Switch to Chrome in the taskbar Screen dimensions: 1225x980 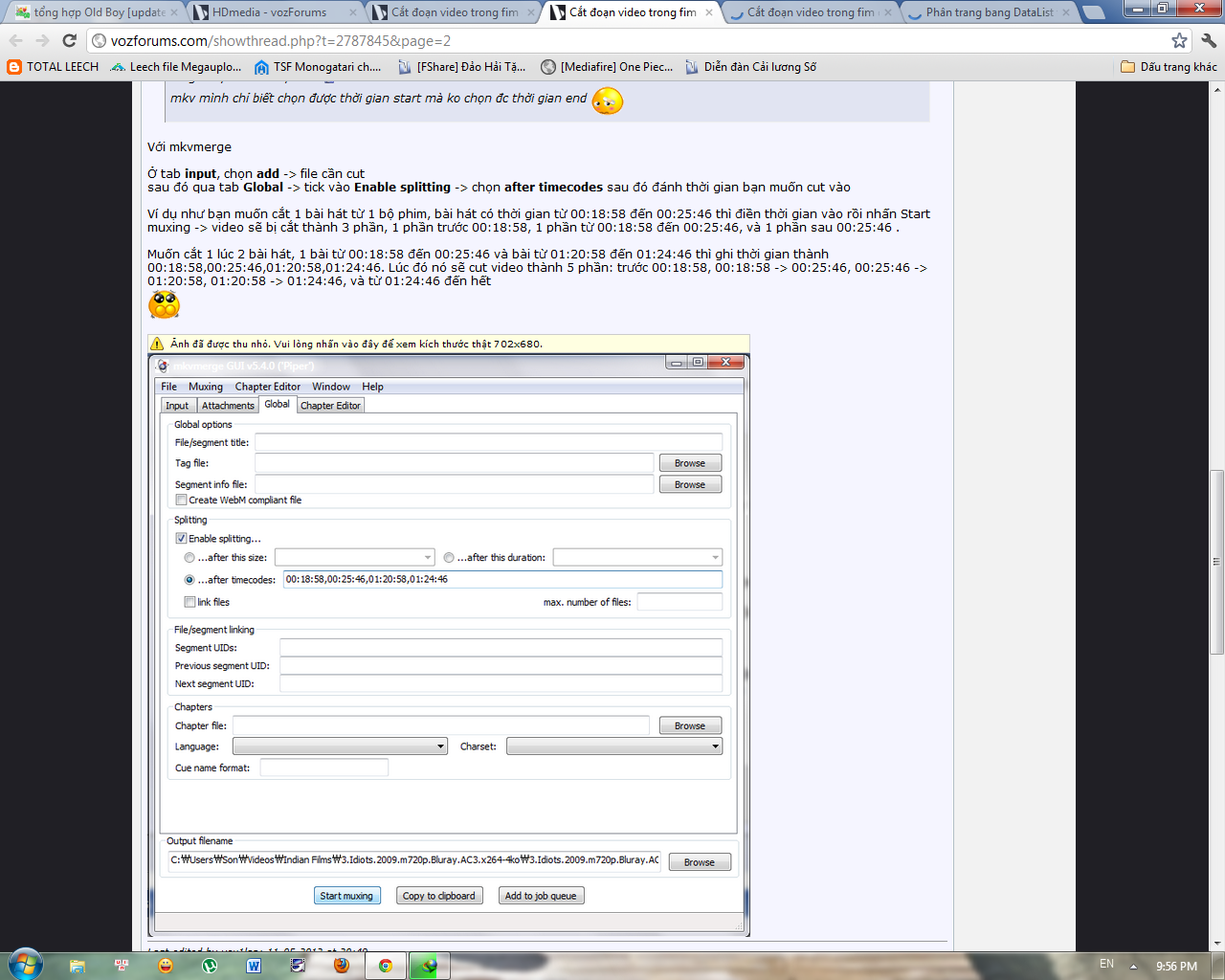[385, 966]
